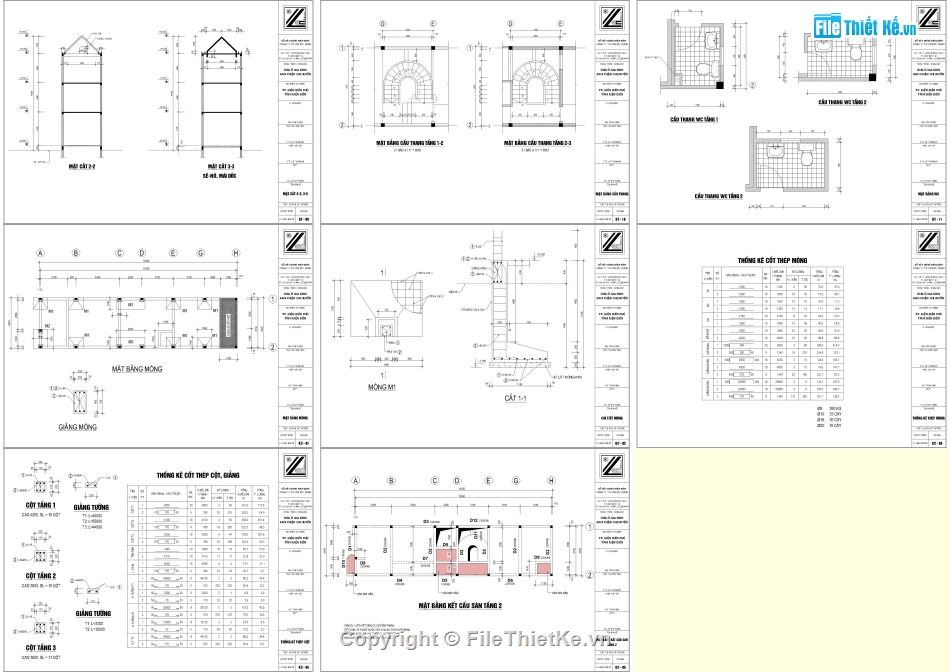Click the logo on the MÓNG M1 detail sheet
This screenshot has height=672, width=950.
tap(613, 242)
